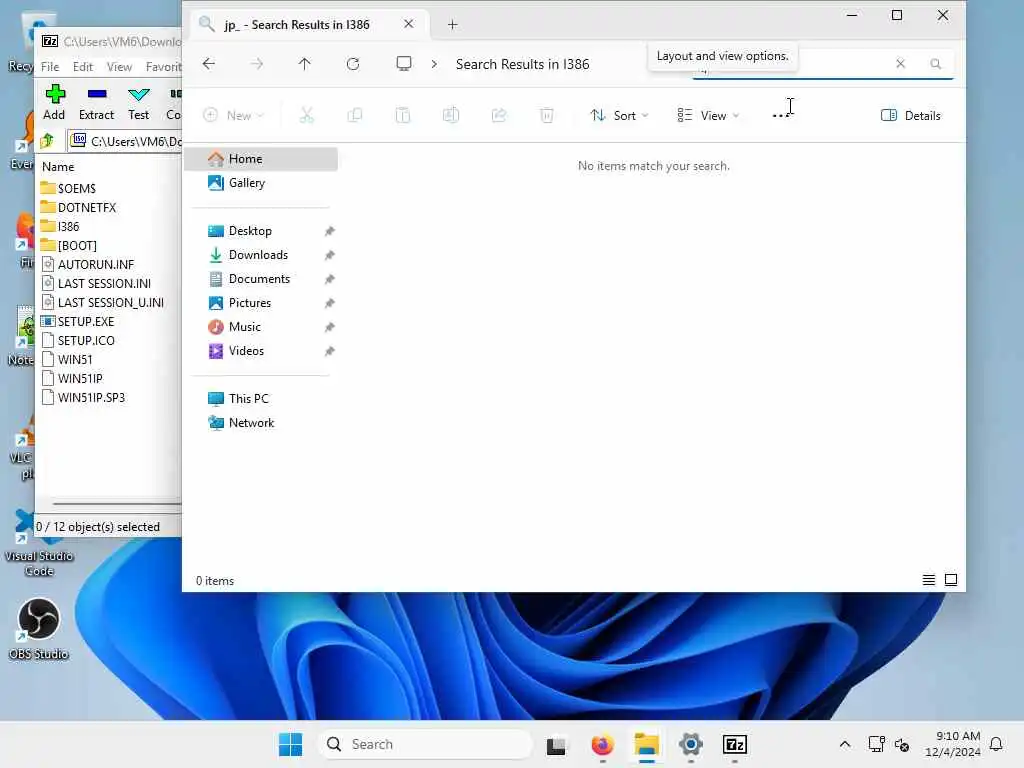Open Sort dropdown in Explorer

point(619,116)
